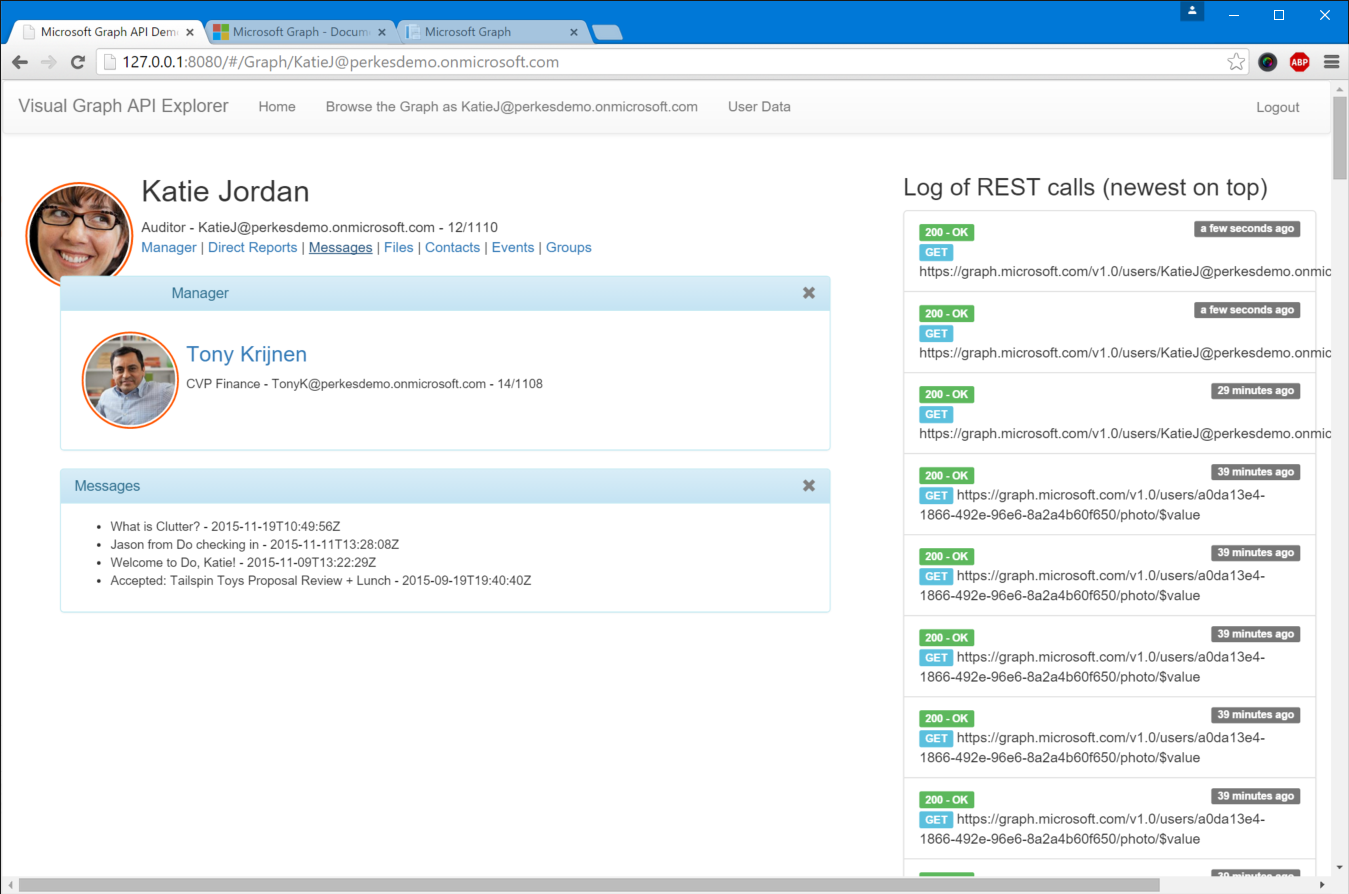The height and width of the screenshot is (894, 1349).
Task: Click the Direct Reports link
Action: 252,247
